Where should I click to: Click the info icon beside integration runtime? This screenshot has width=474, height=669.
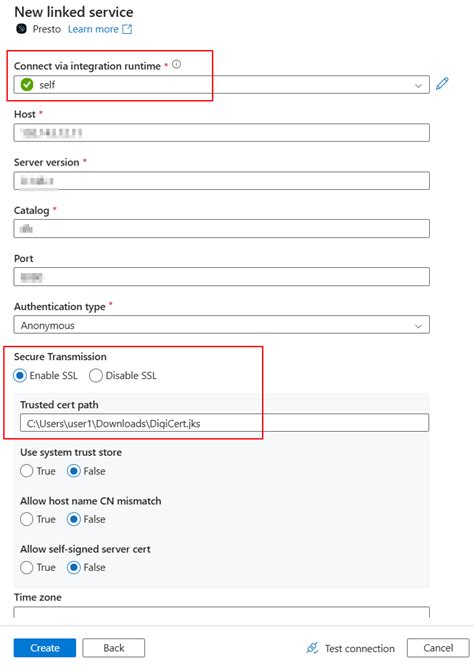pyautogui.click(x=176, y=64)
